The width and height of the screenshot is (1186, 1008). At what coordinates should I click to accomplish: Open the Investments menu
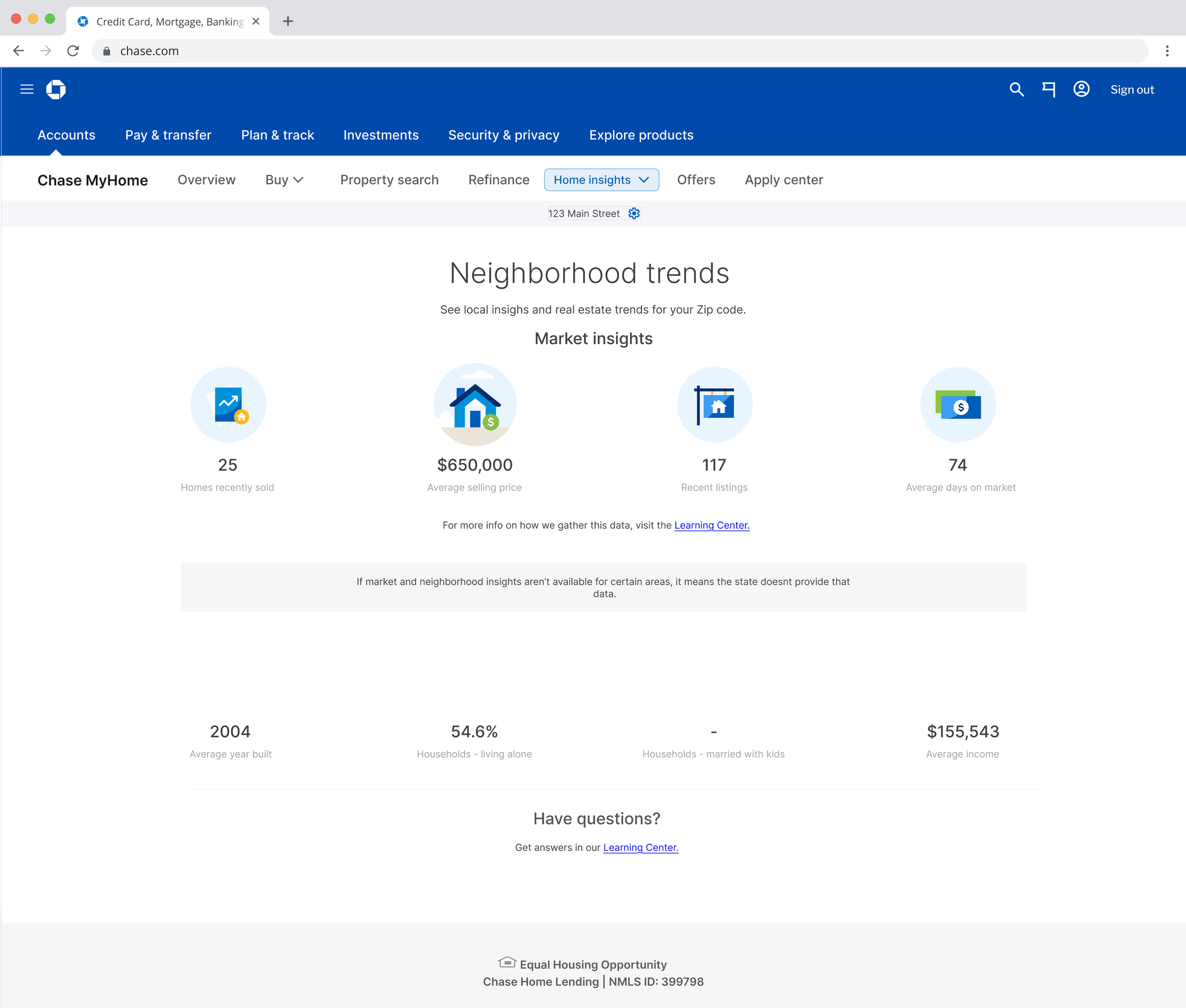381,135
